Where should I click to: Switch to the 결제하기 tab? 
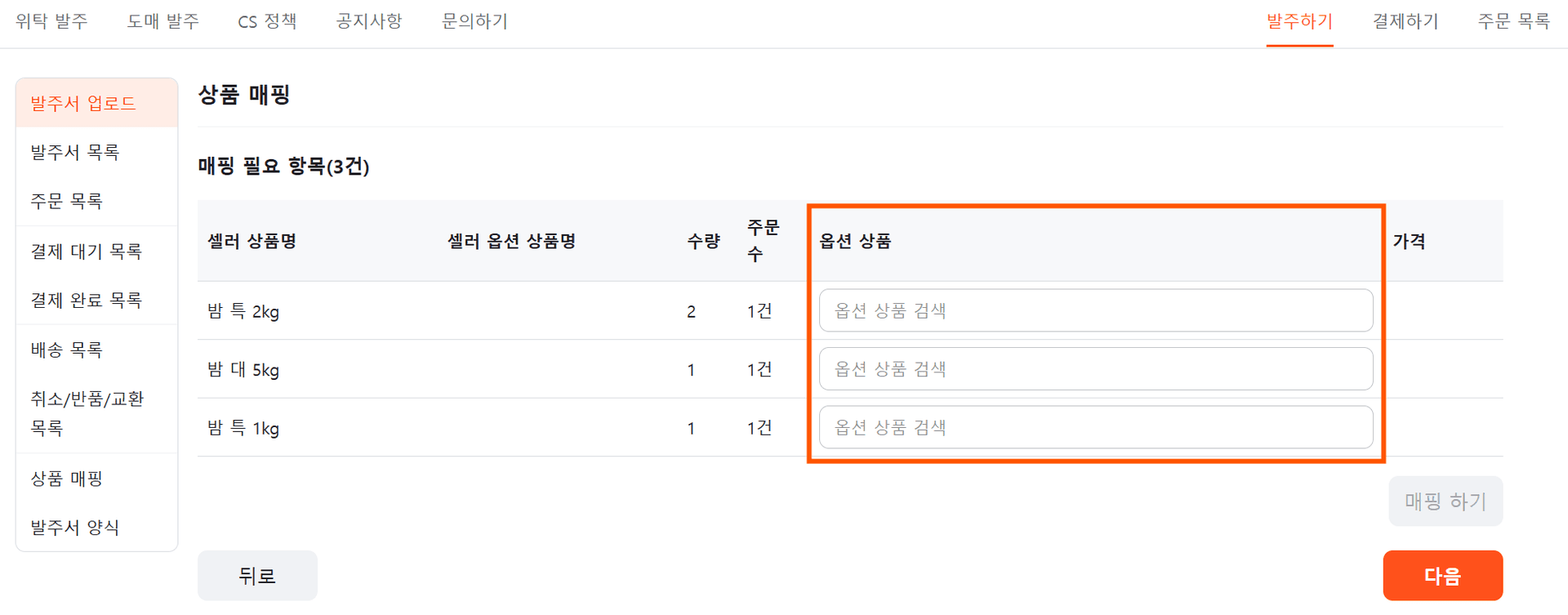pyautogui.click(x=1405, y=21)
